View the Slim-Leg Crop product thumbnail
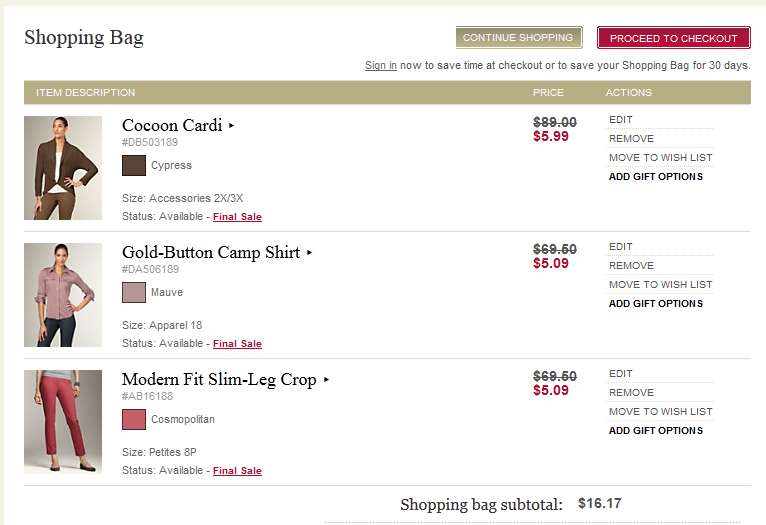The height and width of the screenshot is (525, 766). pos(63,422)
